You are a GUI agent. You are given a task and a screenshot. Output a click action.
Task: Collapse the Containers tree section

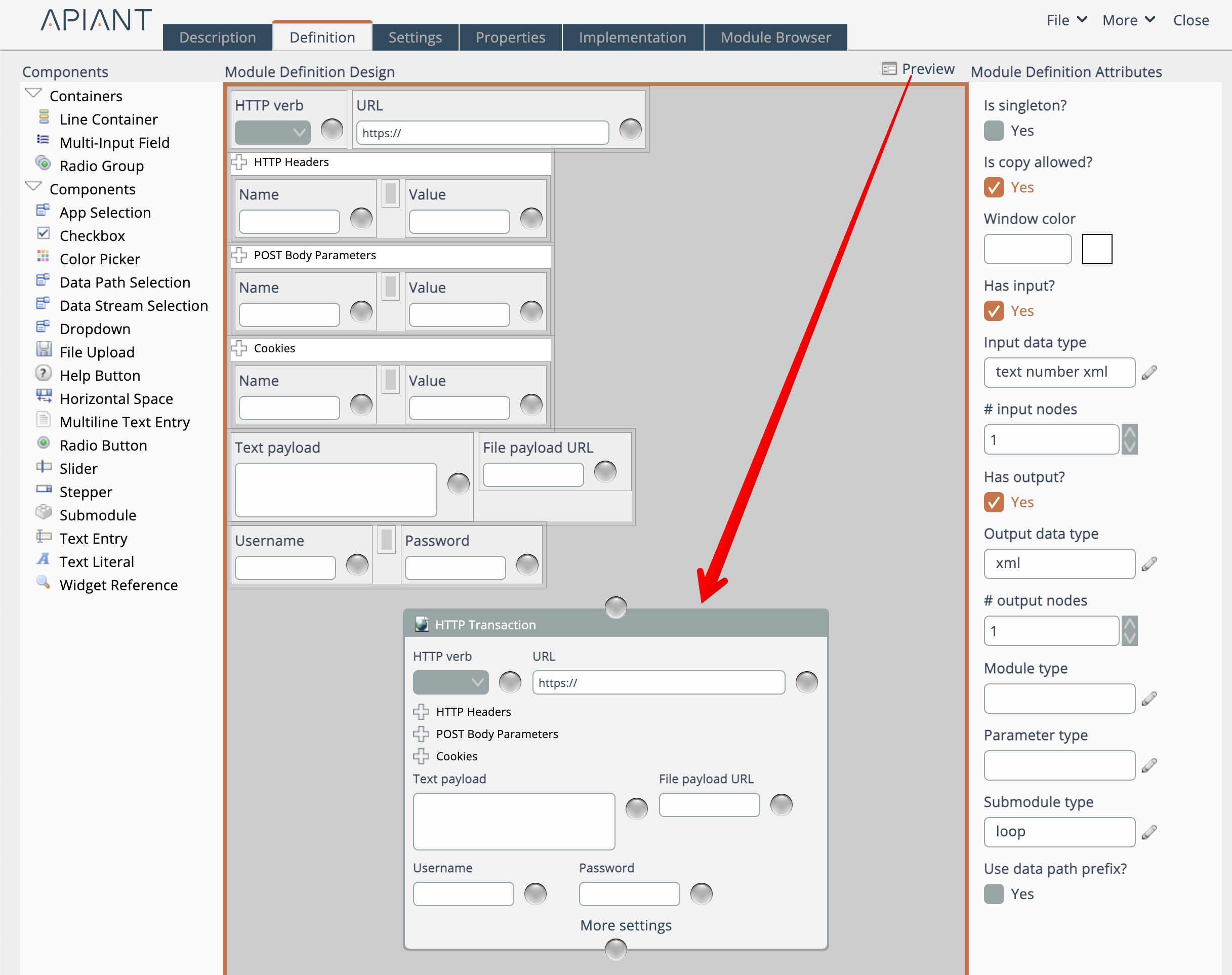pyautogui.click(x=34, y=94)
